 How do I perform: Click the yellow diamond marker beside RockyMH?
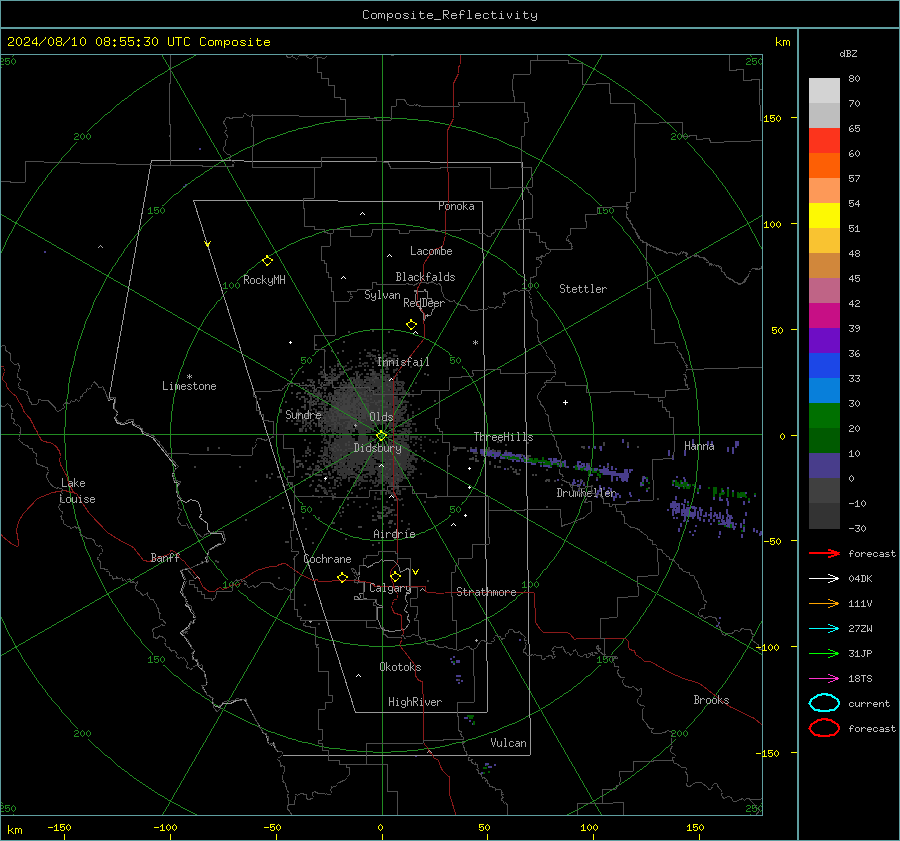pos(267,261)
